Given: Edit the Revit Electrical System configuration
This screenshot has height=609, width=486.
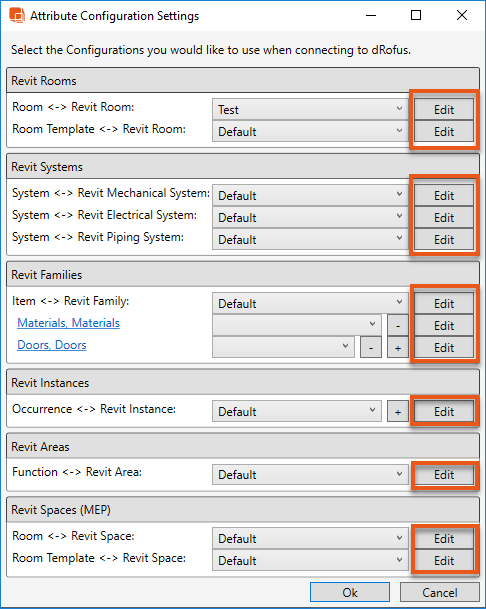Looking at the screenshot, I should click(444, 218).
